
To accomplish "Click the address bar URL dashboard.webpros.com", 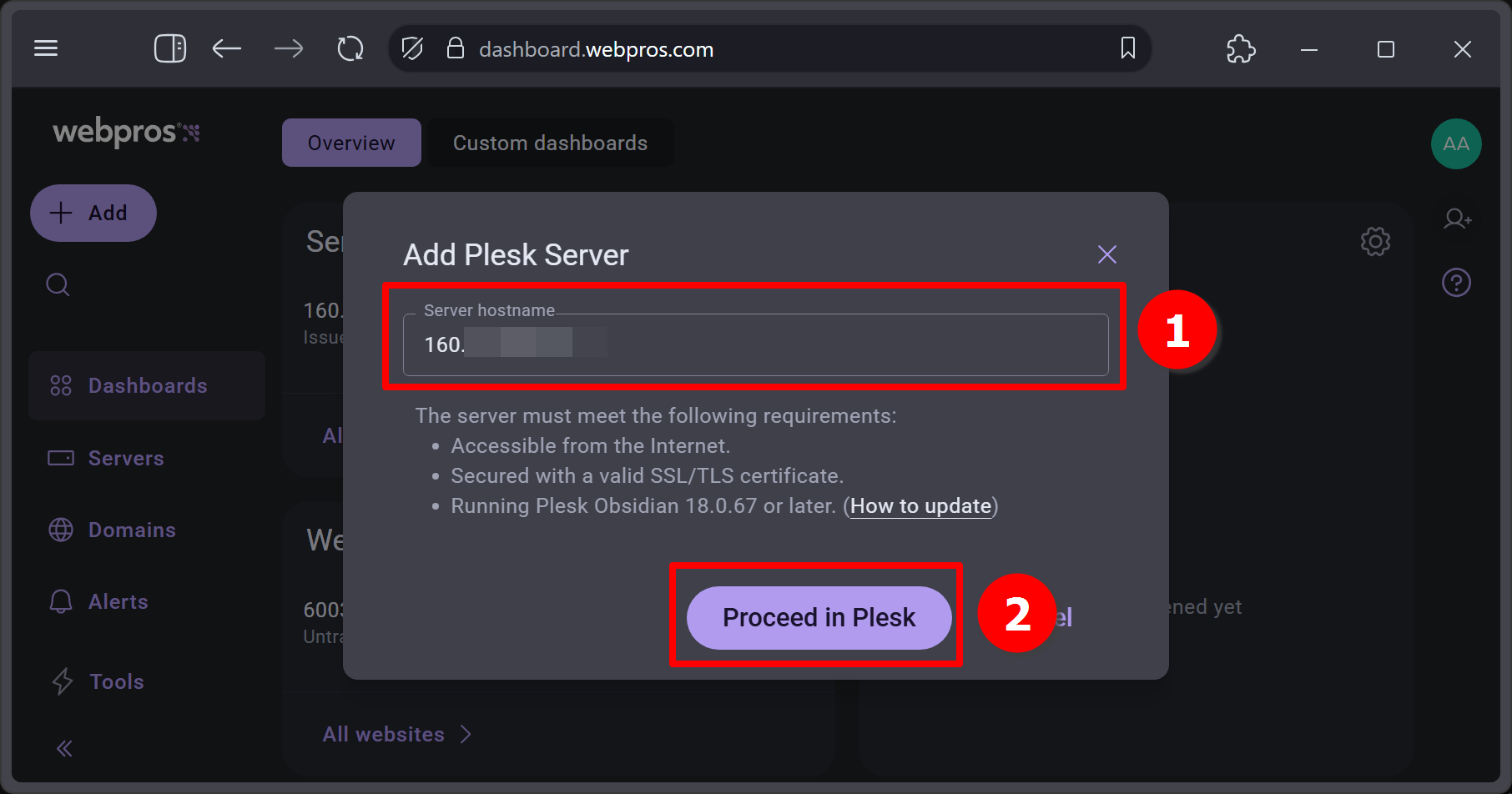I will point(596,49).
